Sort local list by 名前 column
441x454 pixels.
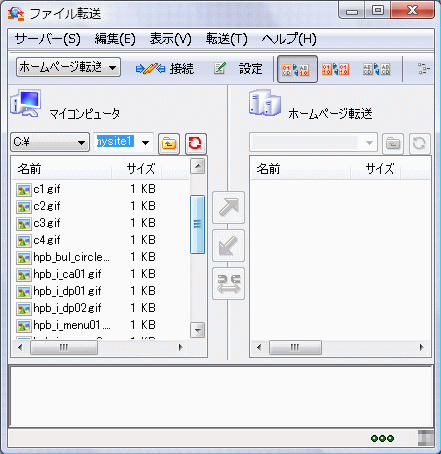pyautogui.click(x=62, y=169)
